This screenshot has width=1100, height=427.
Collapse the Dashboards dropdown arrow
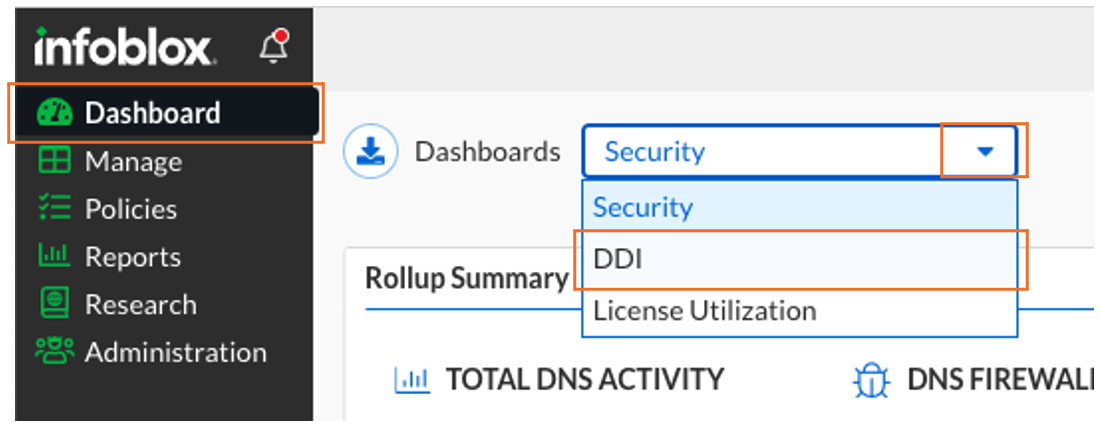click(x=985, y=152)
